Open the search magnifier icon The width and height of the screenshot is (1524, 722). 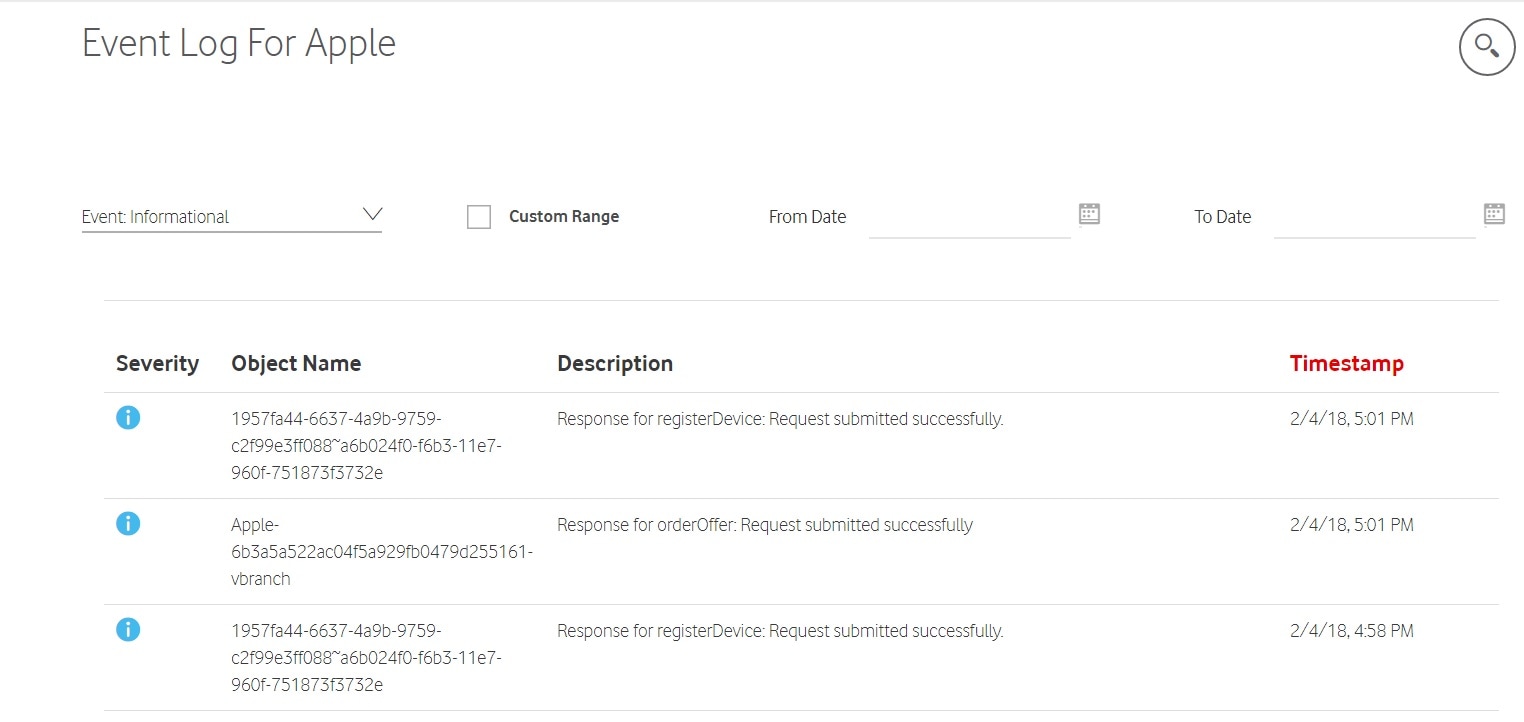point(1487,46)
